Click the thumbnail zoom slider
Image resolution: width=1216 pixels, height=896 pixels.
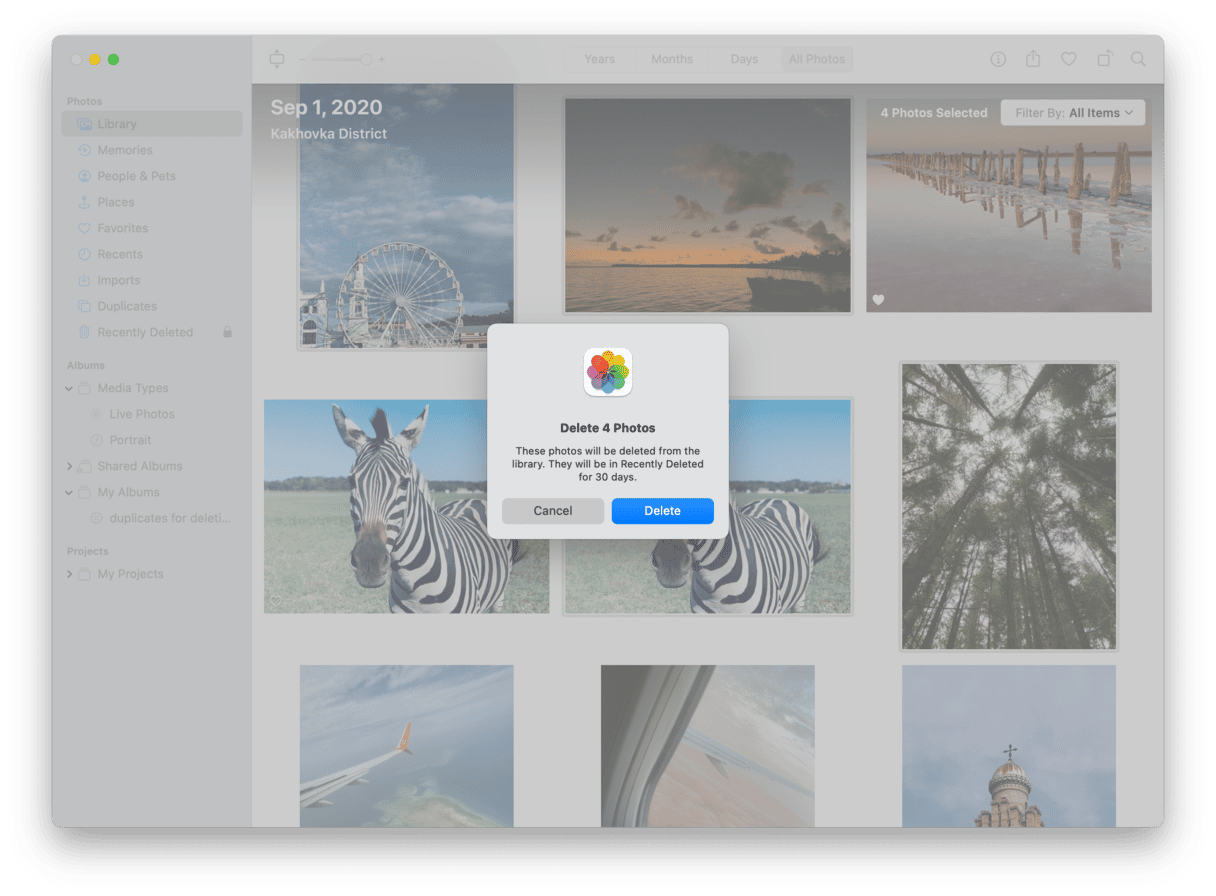[x=341, y=60]
